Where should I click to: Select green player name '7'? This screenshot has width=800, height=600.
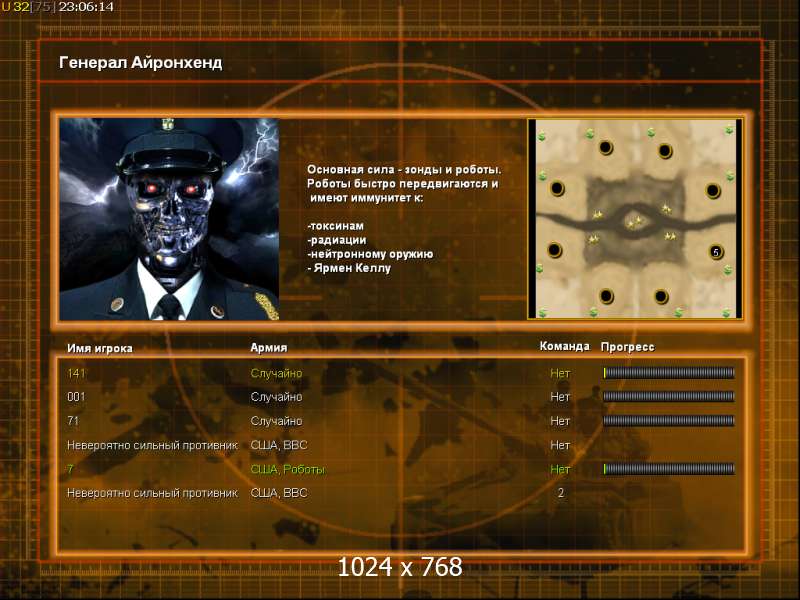click(70, 469)
